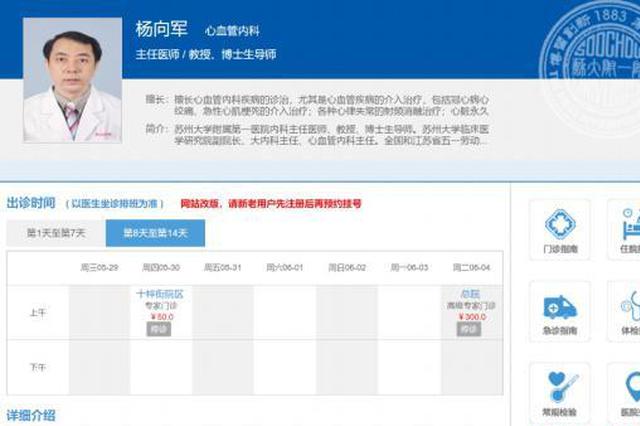640x426 pixels.
Task: Click the title 主任医师 / 教授、博士生导师
Action: (206, 54)
